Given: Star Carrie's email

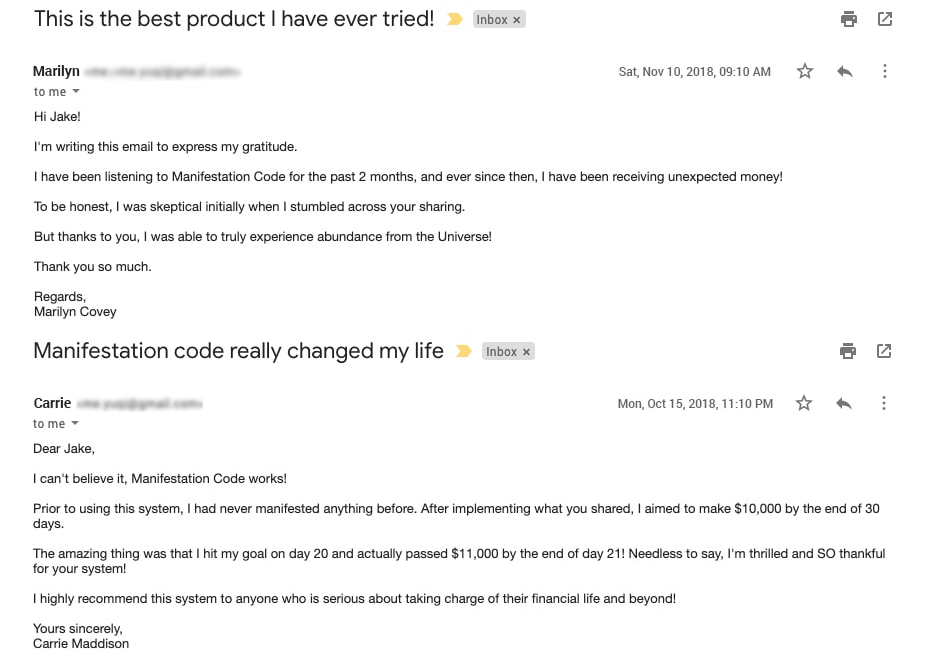Looking at the screenshot, I should click(x=803, y=403).
